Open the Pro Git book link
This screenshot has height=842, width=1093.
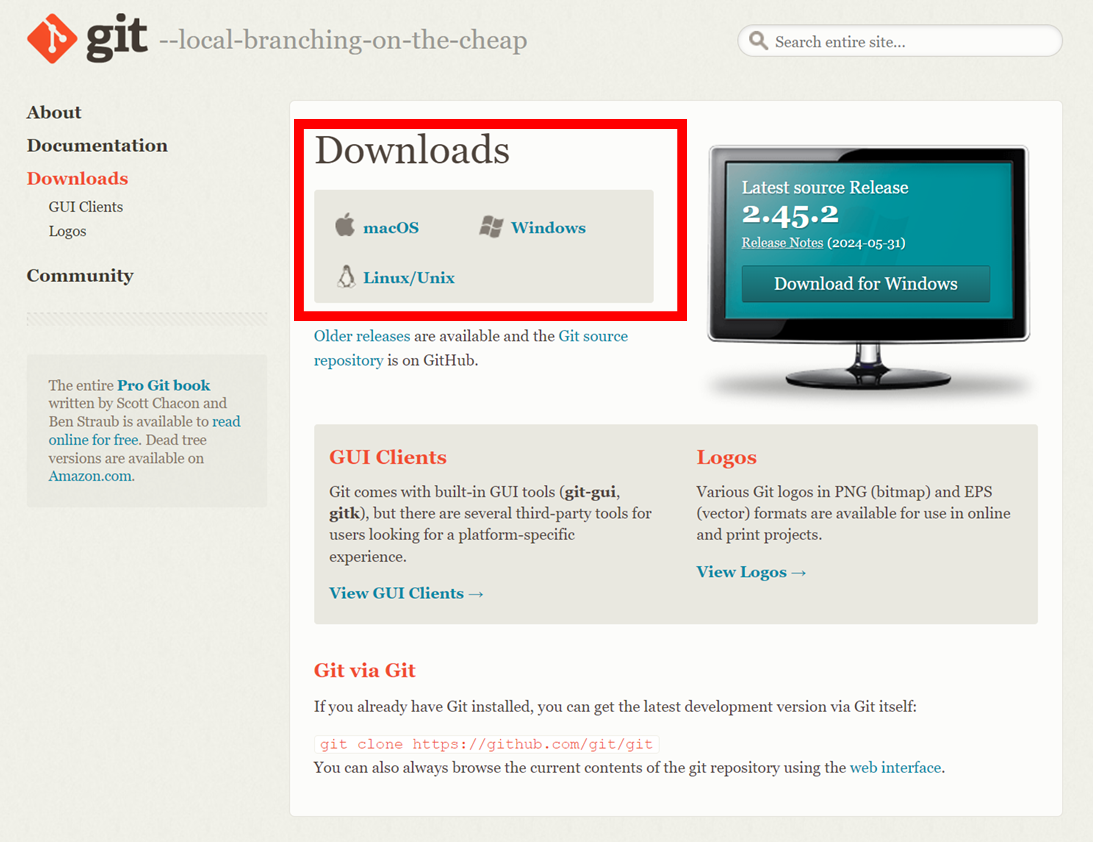click(x=164, y=385)
